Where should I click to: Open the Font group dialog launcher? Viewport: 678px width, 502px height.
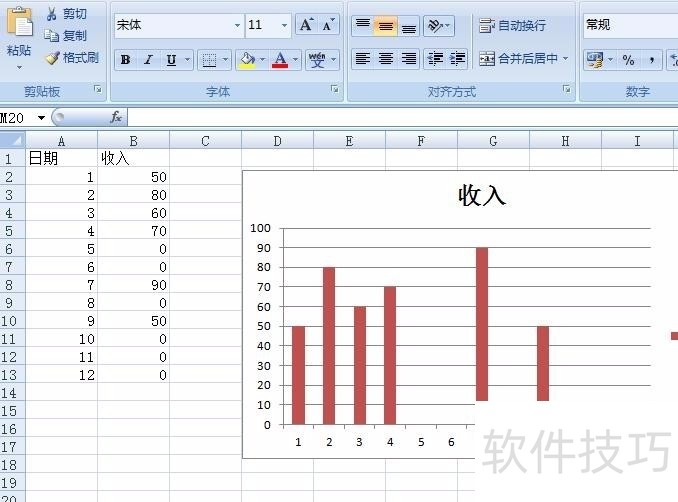click(x=334, y=89)
